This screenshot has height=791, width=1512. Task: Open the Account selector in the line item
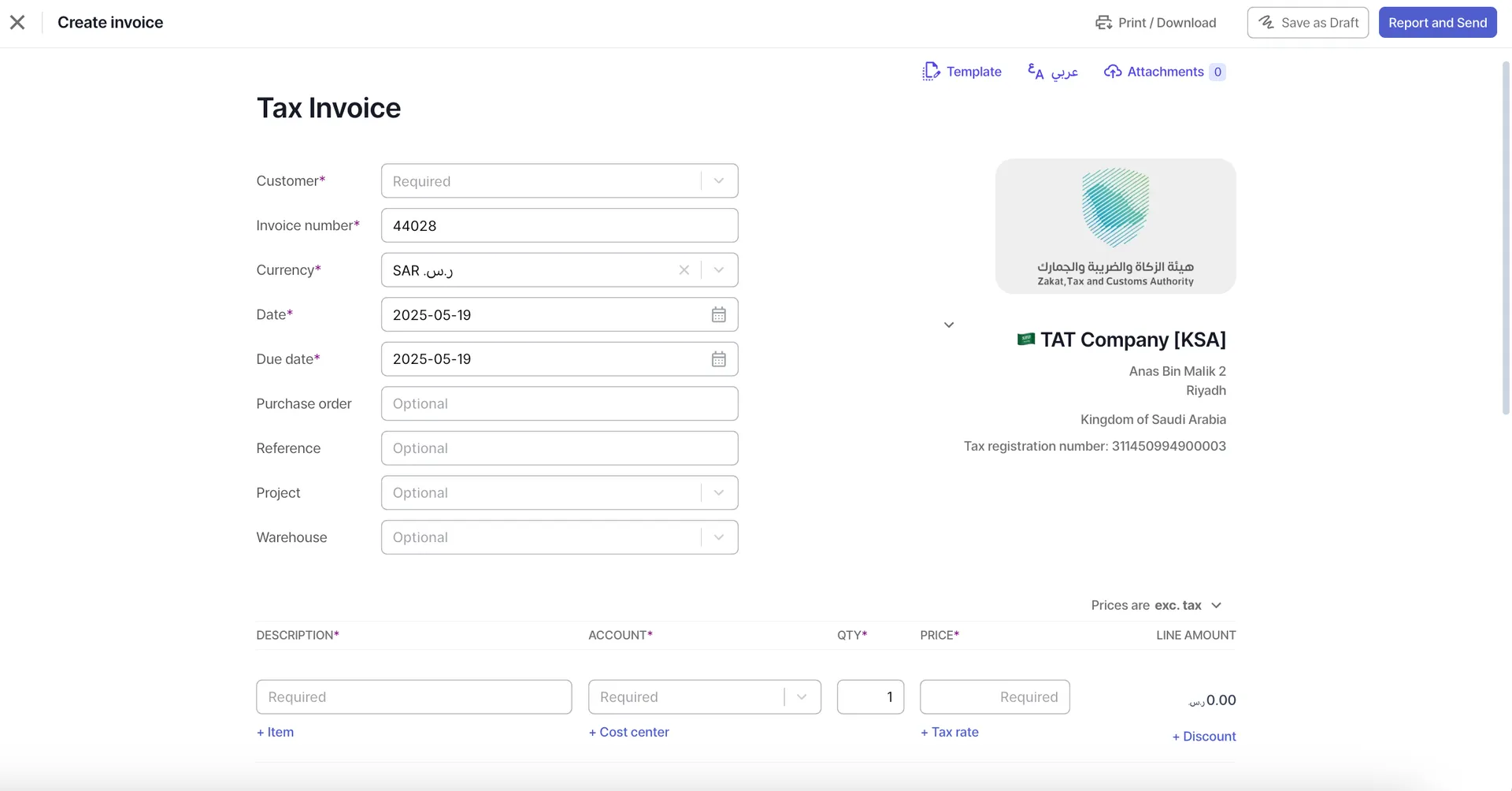[x=802, y=696]
